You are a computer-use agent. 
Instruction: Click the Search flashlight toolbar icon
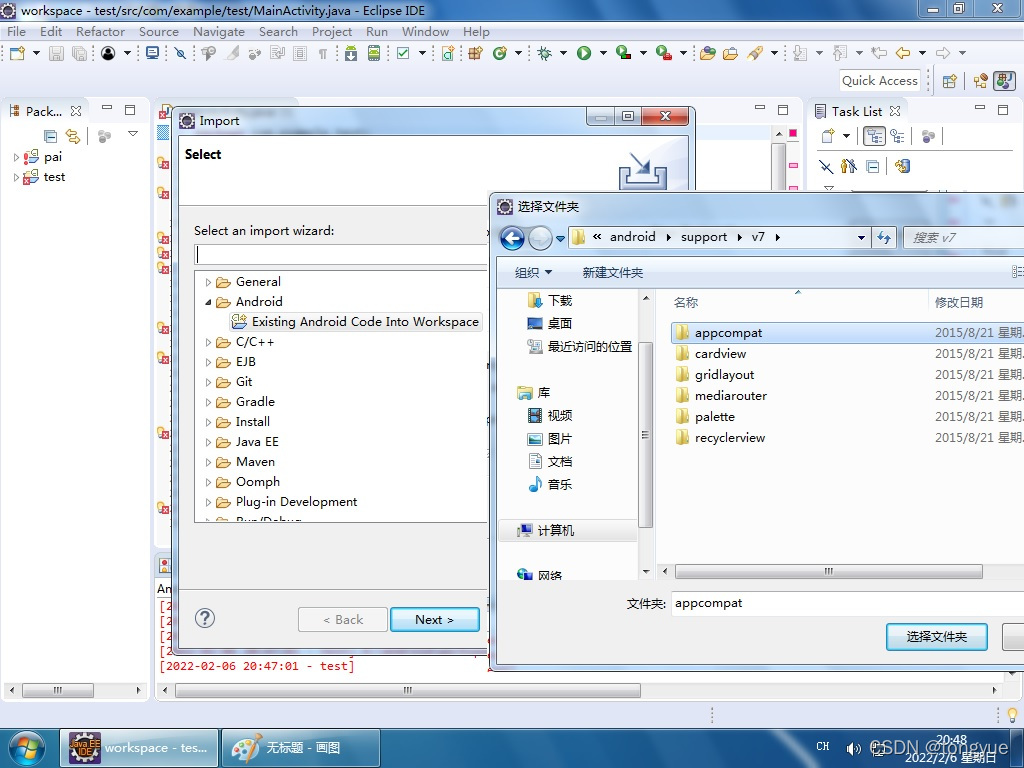tap(755, 53)
